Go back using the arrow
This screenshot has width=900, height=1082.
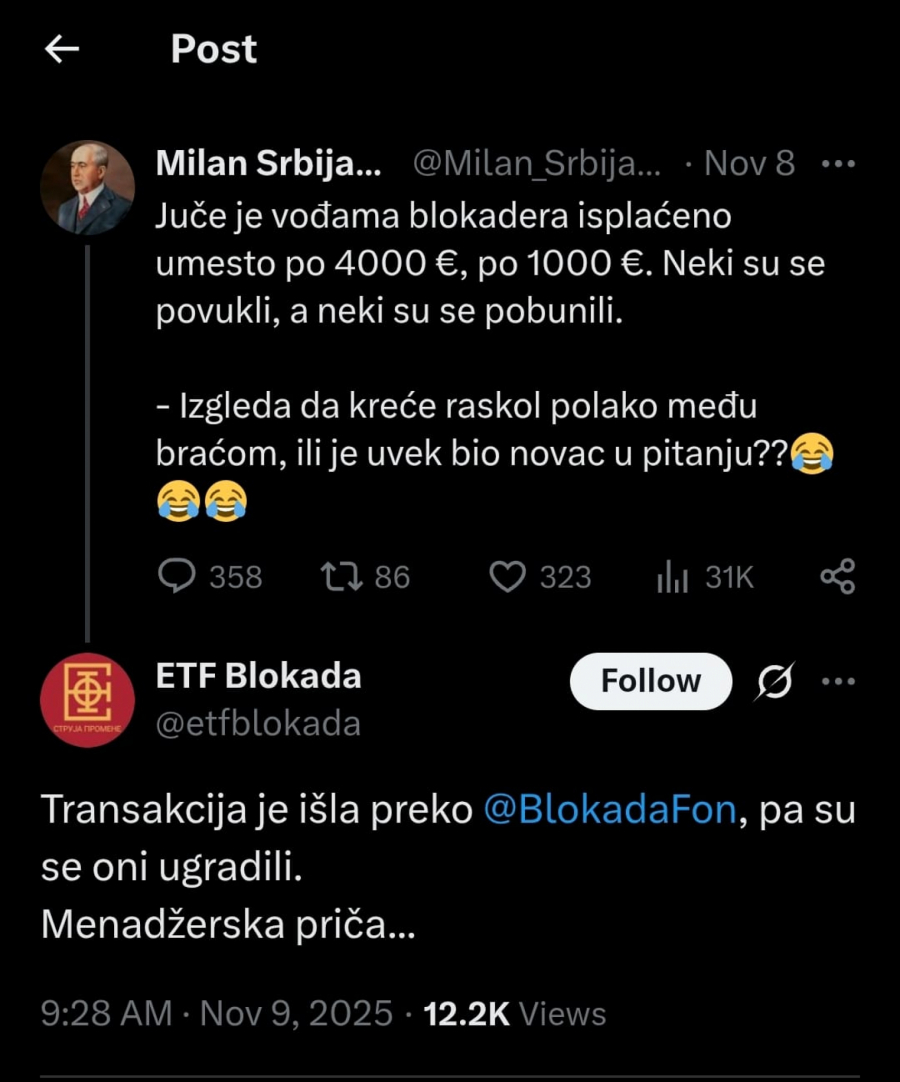(x=62, y=49)
